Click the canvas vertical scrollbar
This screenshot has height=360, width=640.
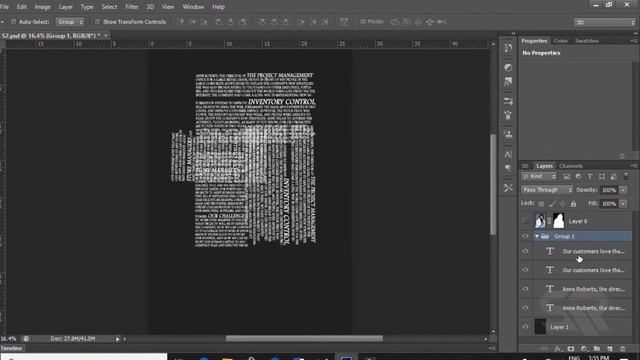493,184
